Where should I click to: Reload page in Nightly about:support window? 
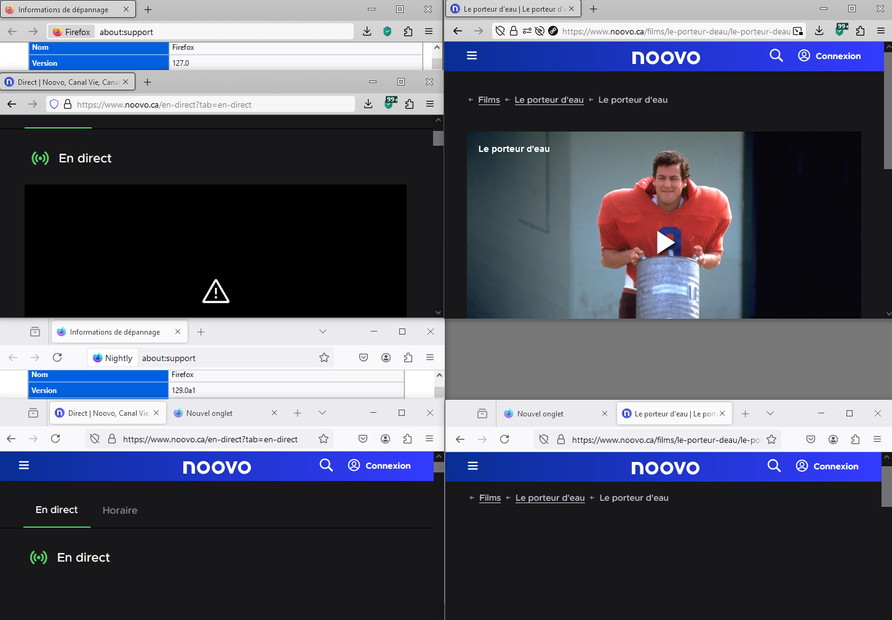coord(57,357)
